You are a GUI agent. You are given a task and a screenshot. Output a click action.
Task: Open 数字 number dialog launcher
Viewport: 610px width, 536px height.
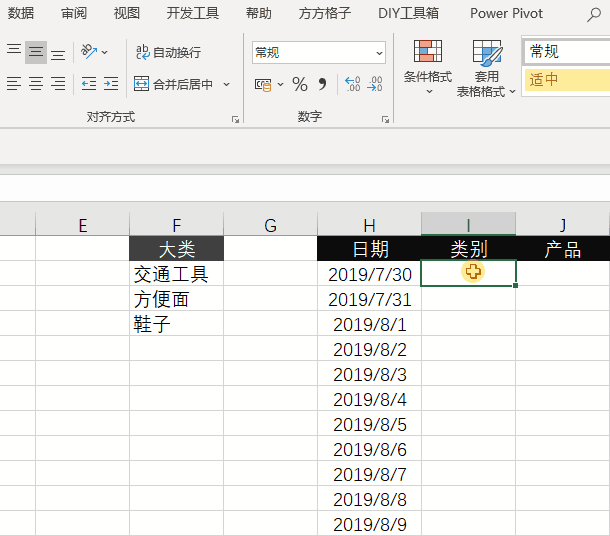point(385,119)
